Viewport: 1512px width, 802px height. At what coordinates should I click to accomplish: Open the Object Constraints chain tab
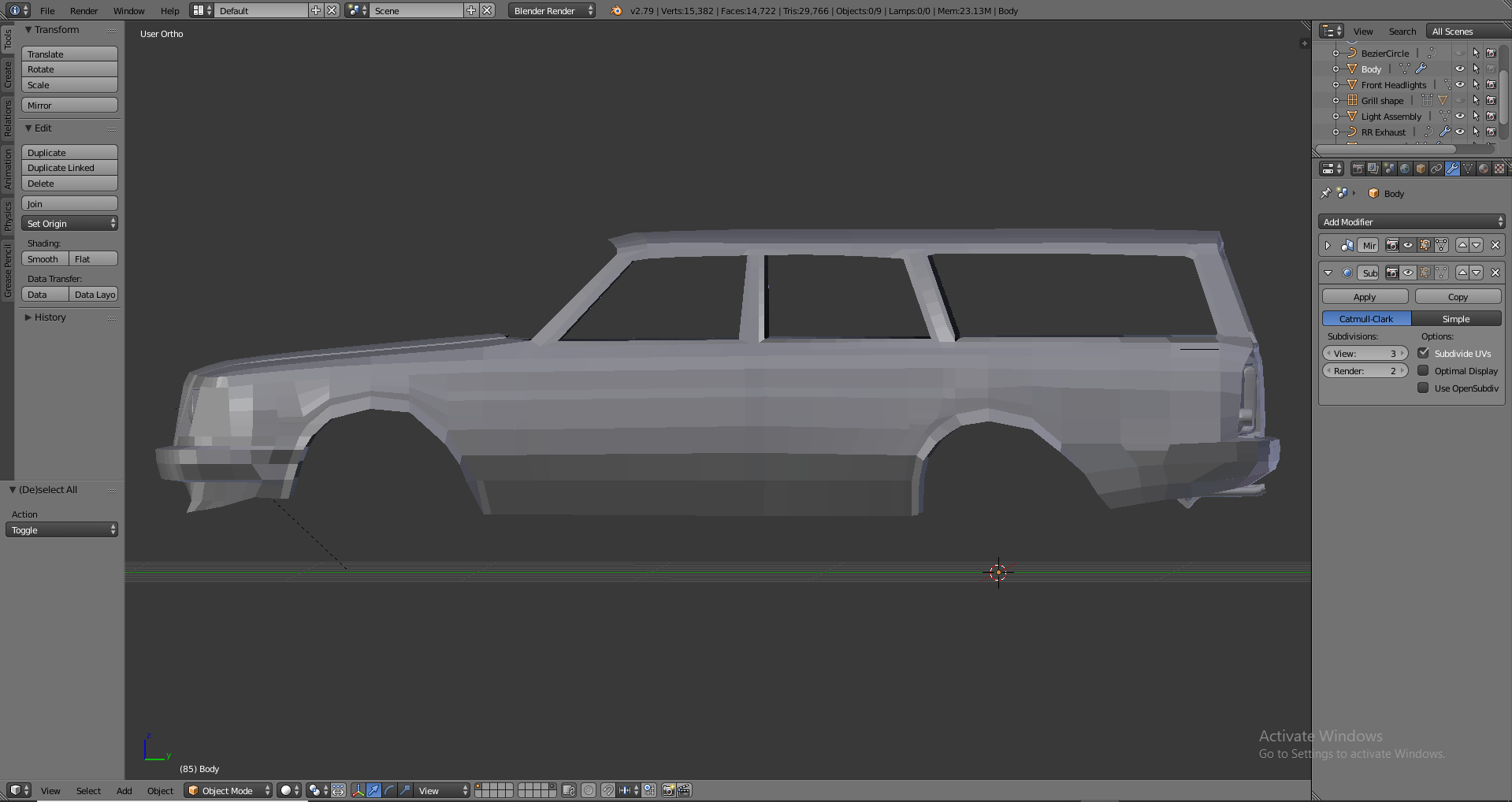pyautogui.click(x=1436, y=169)
